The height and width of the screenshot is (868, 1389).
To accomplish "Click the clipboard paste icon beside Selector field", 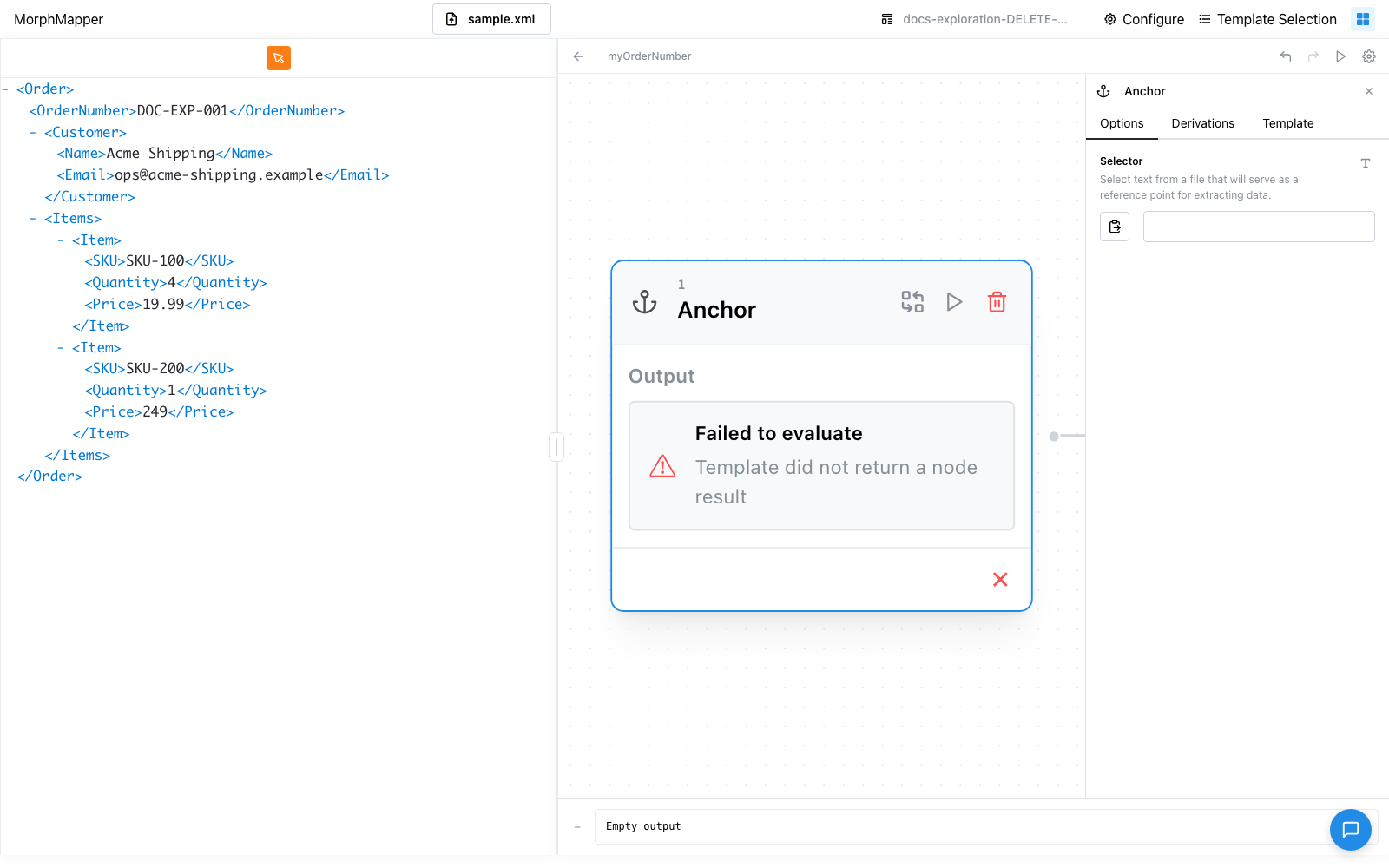I will coord(1115,227).
